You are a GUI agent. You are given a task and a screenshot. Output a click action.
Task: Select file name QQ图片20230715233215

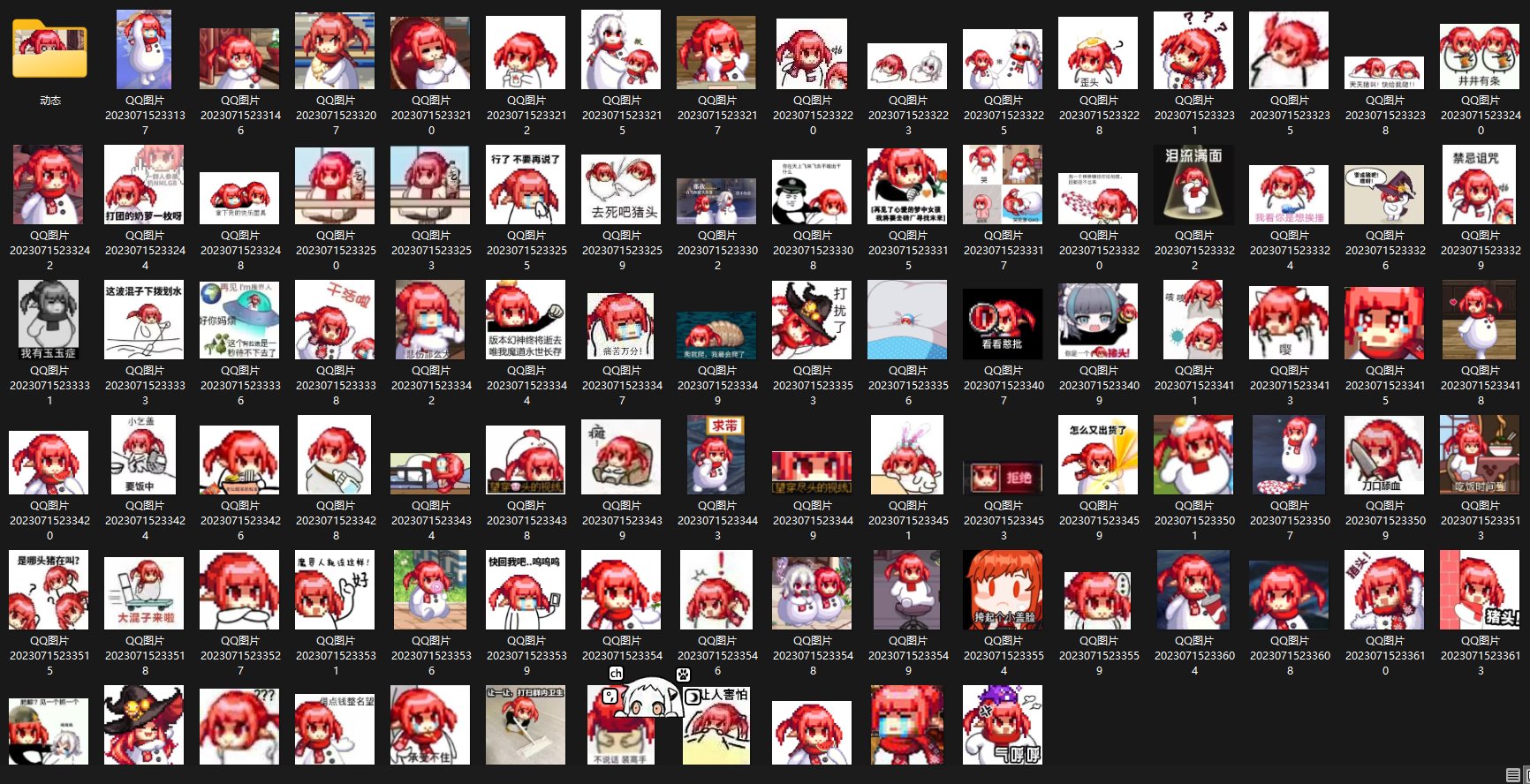[x=622, y=115]
